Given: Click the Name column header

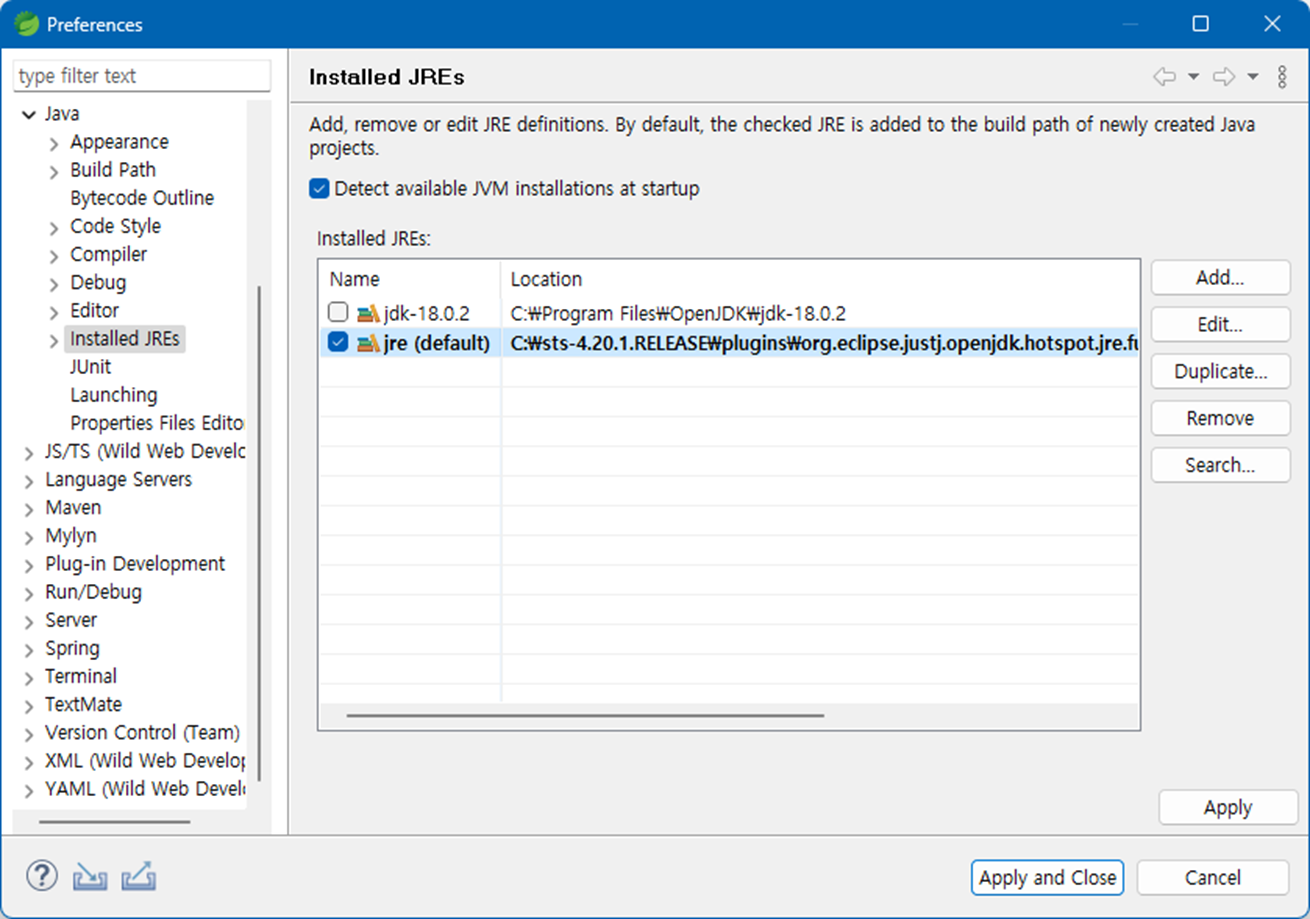Looking at the screenshot, I should (x=410, y=279).
